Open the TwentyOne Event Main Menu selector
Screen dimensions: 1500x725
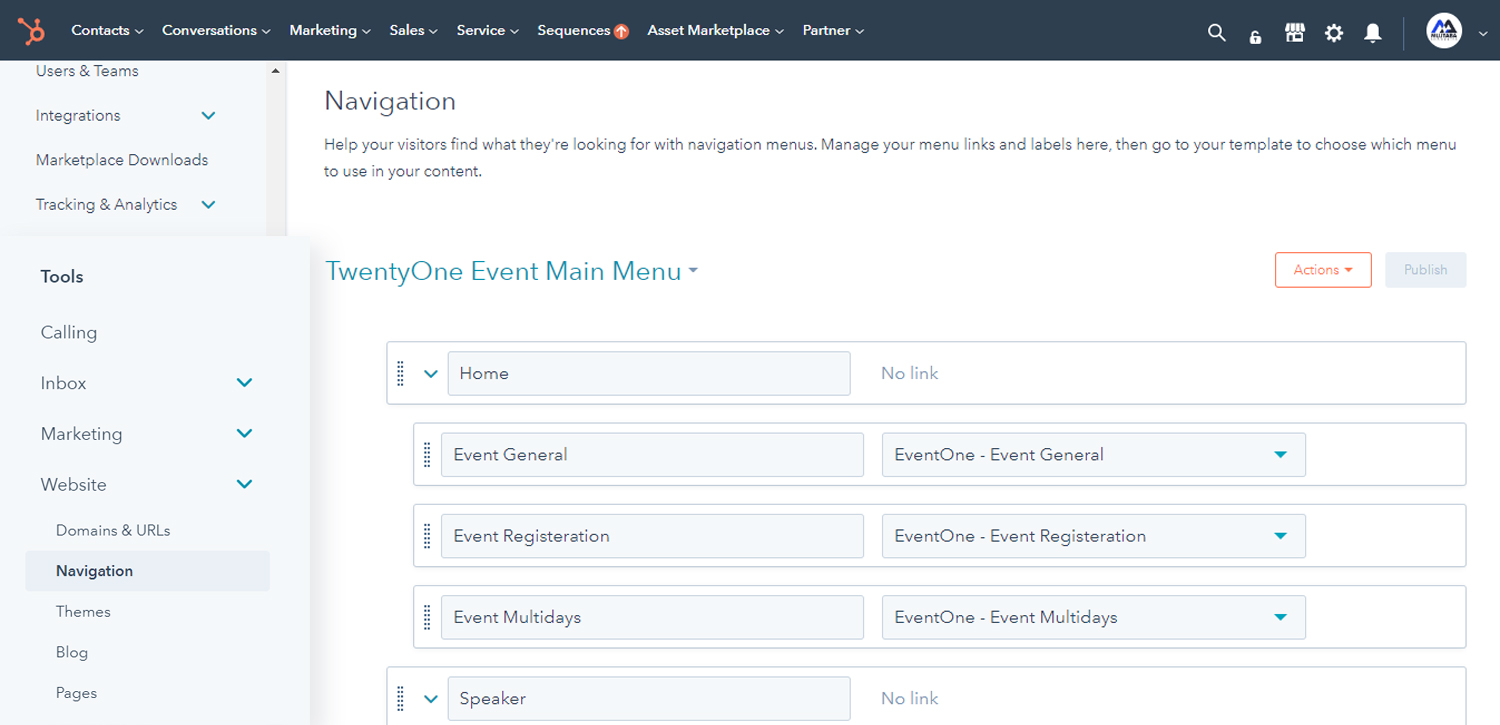(x=512, y=271)
